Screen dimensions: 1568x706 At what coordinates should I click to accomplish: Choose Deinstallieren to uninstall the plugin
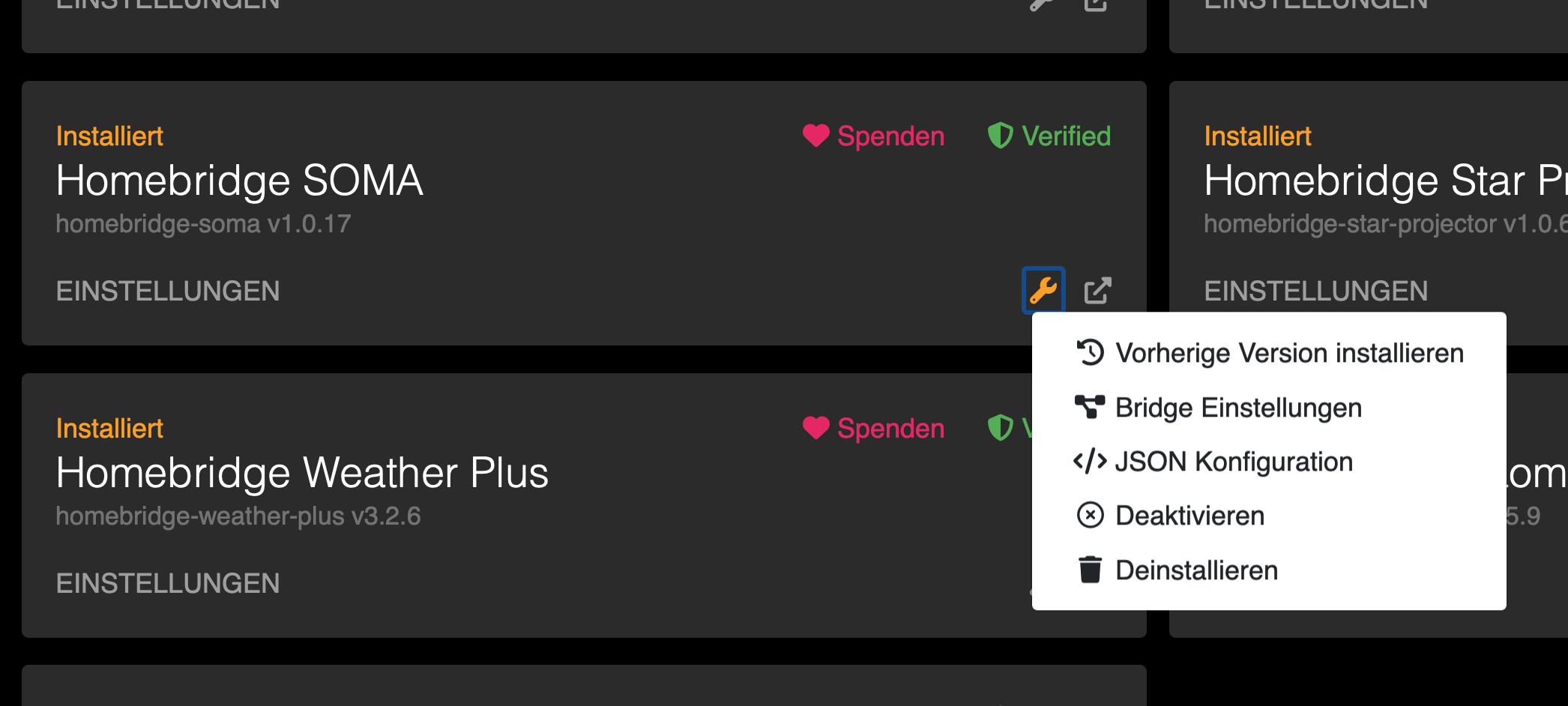[1196, 570]
